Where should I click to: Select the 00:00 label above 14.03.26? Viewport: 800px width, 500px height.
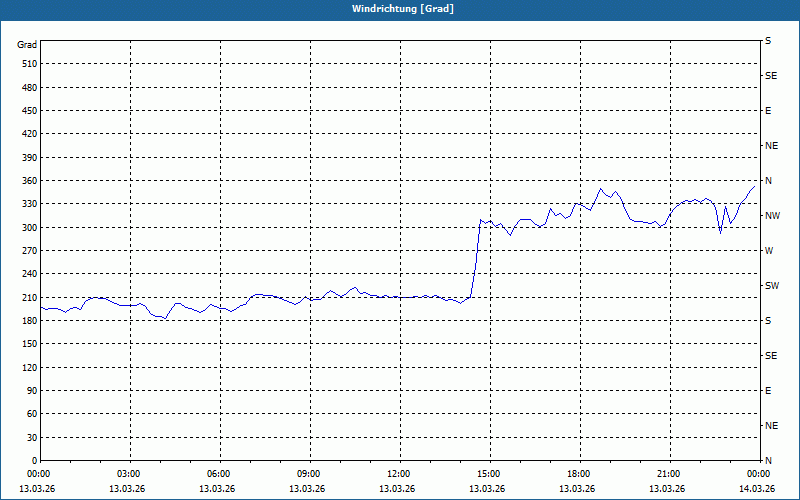point(757,474)
